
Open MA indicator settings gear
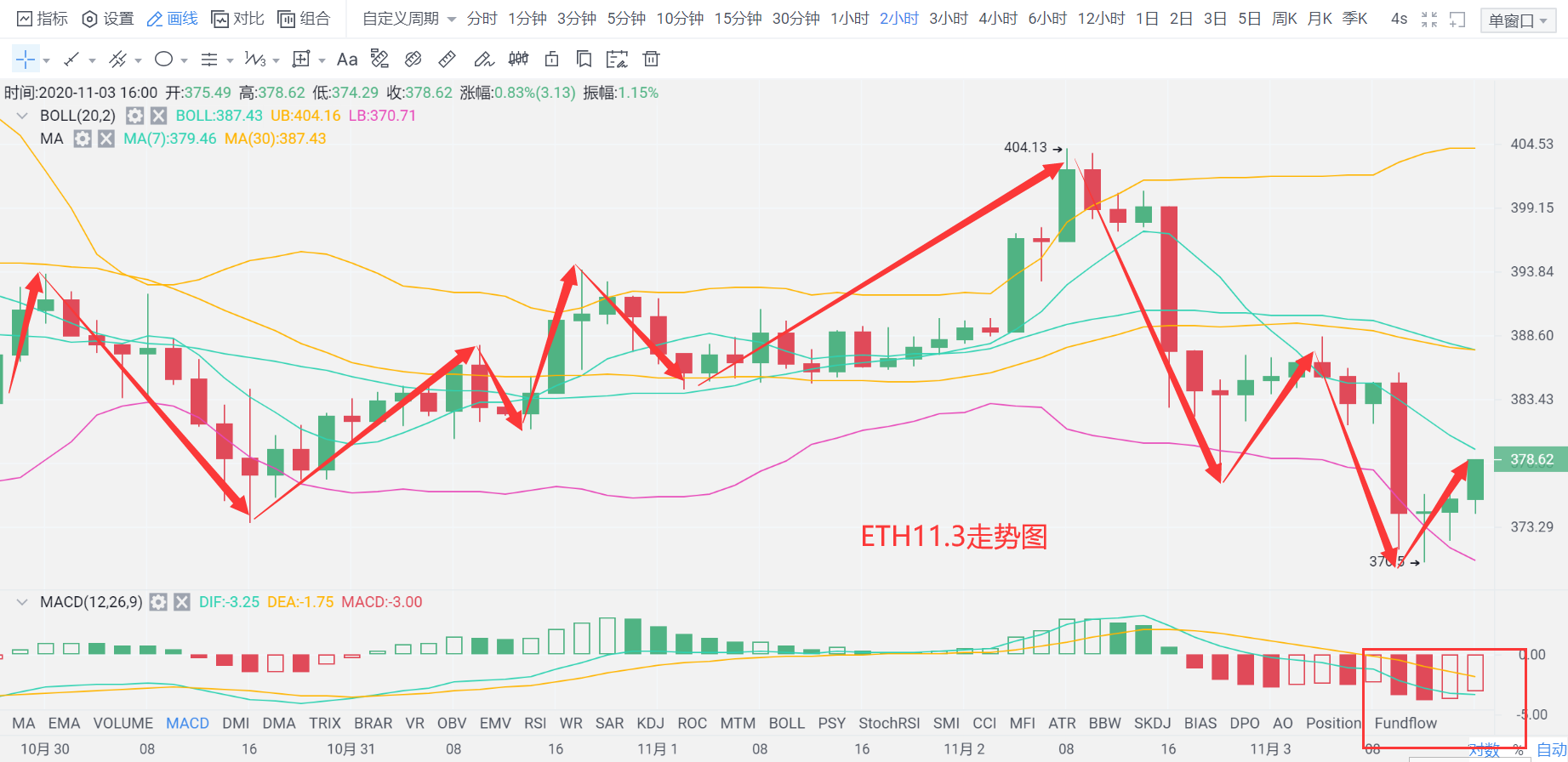[x=82, y=139]
